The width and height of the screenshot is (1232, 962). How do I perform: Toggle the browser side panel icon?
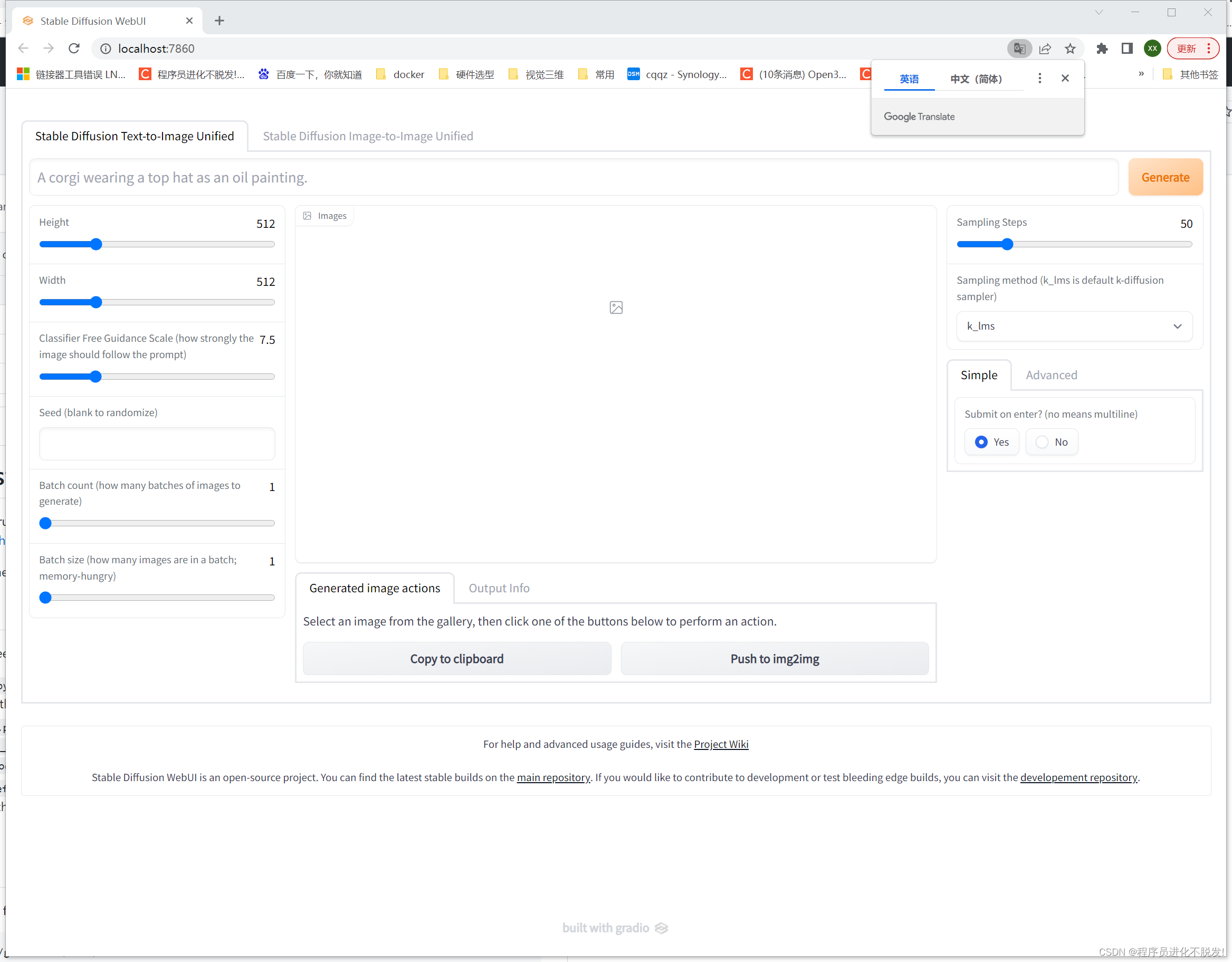coord(1127,49)
